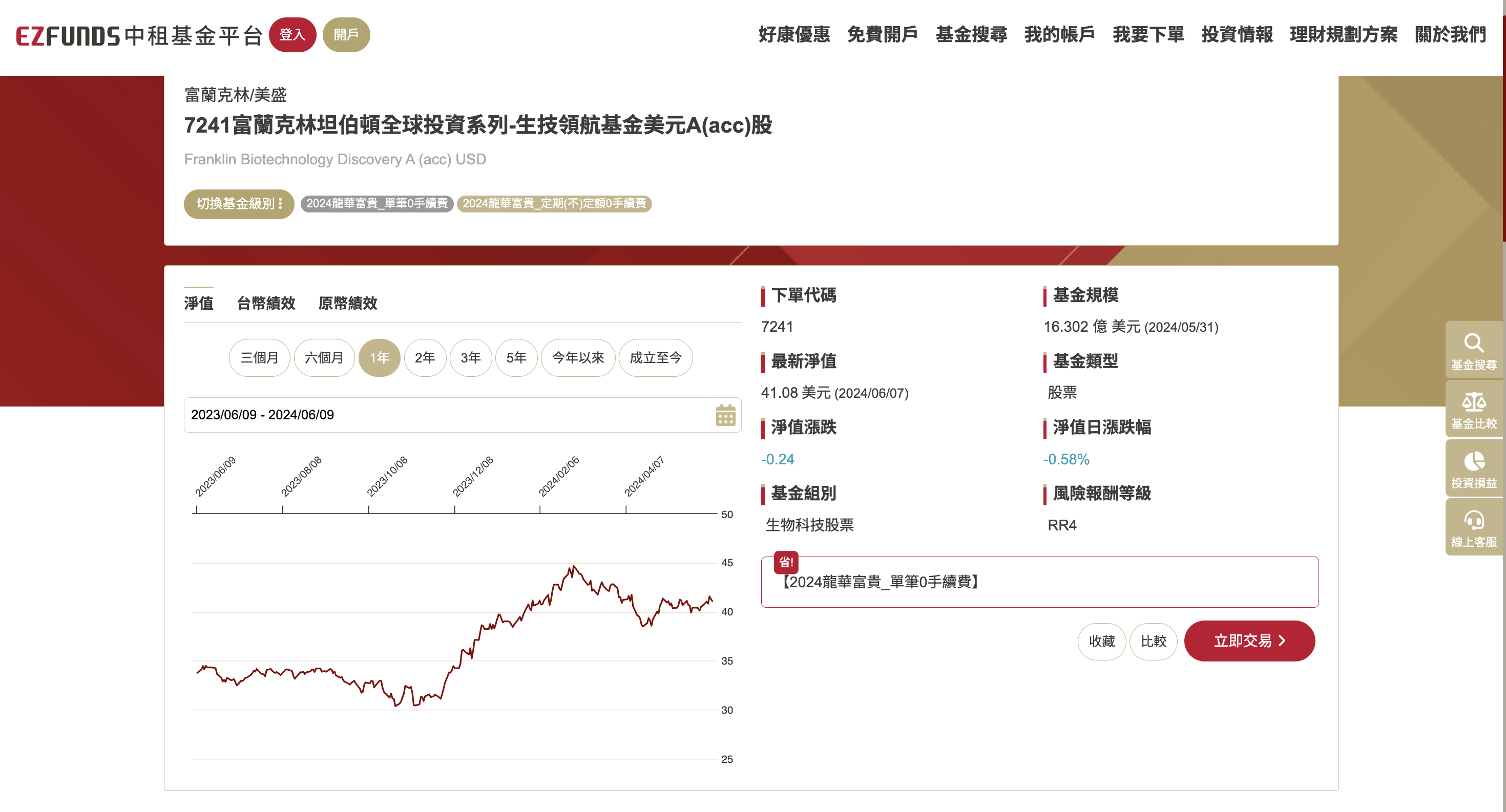Select the 3年 period option
Image resolution: width=1506 pixels, height=812 pixels.
(x=471, y=358)
